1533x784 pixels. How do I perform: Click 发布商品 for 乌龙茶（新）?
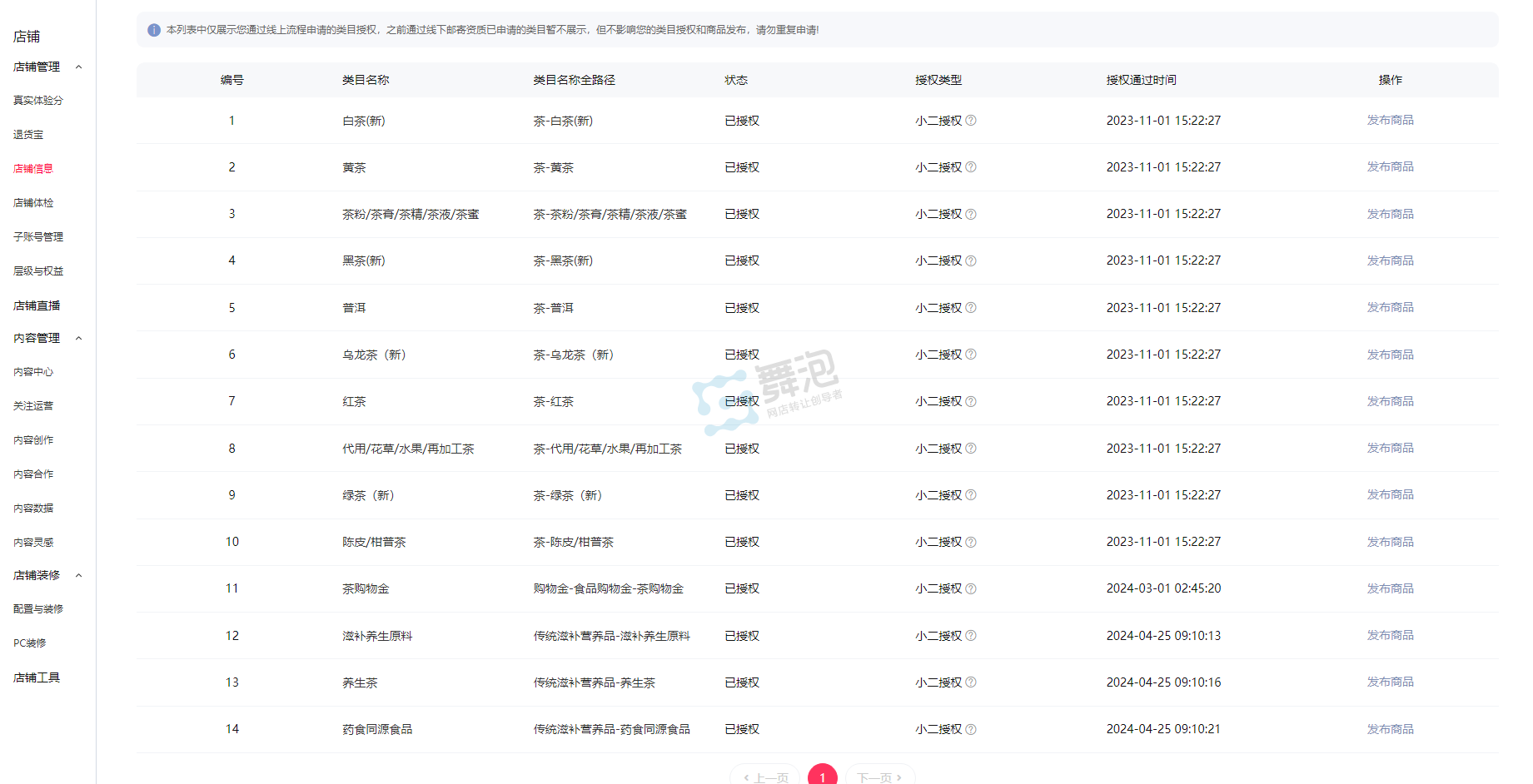coord(1391,355)
